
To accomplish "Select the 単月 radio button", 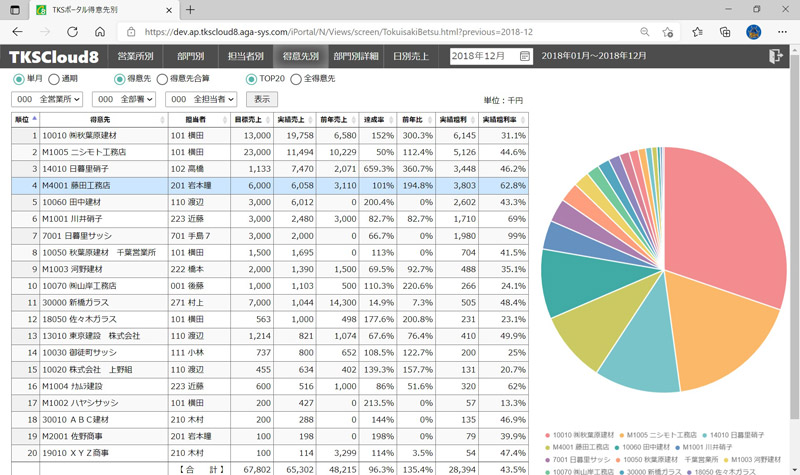I will coord(18,79).
